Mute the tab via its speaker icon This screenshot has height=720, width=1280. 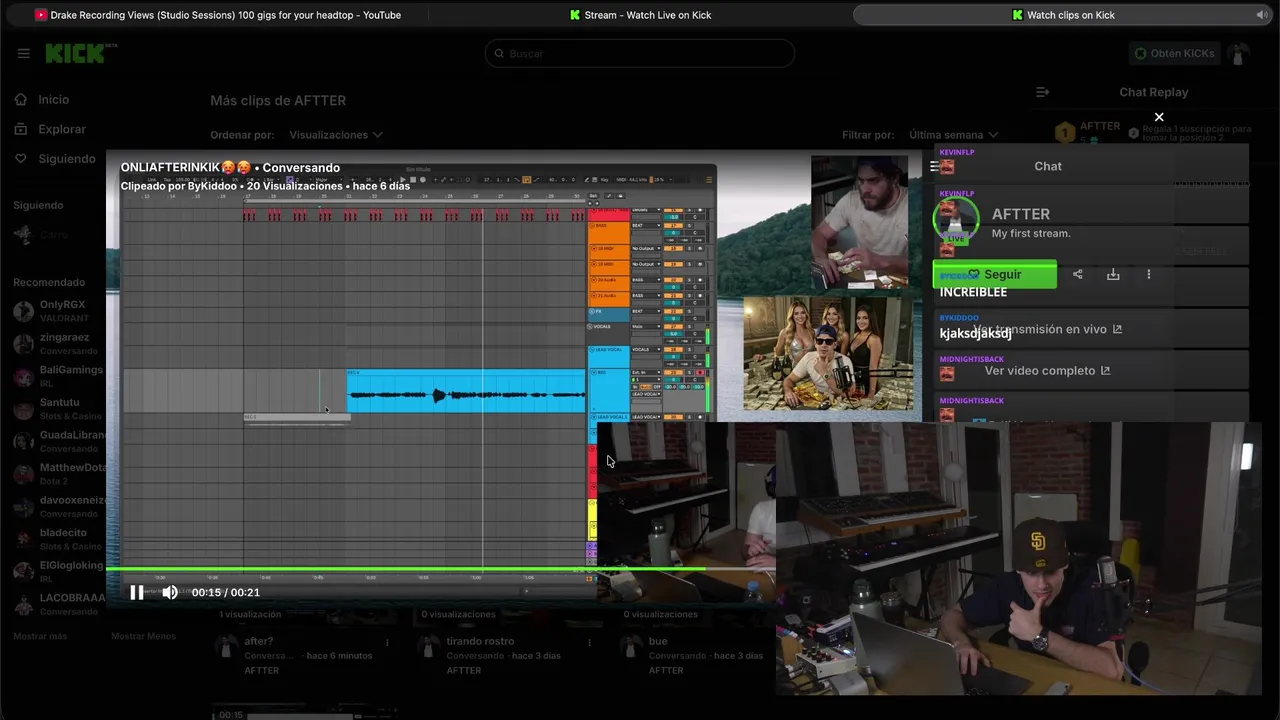click(x=1261, y=15)
